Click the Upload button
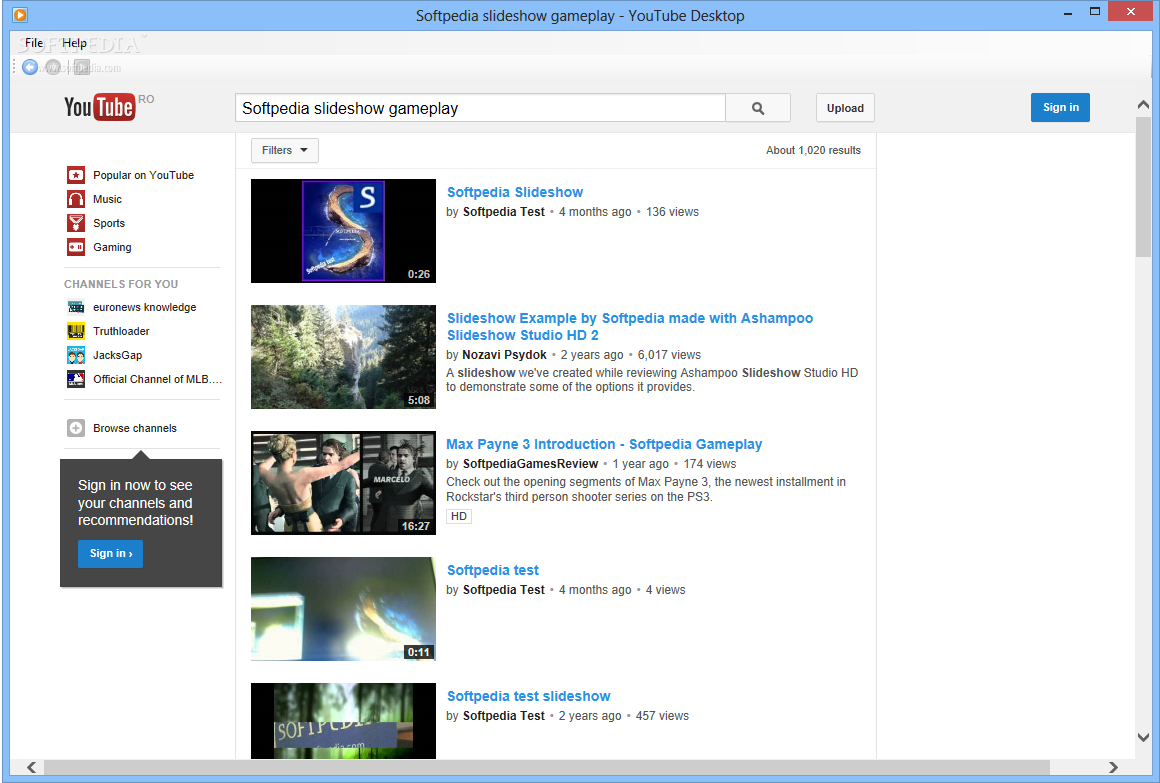Image resolution: width=1160 pixels, height=783 pixels. click(x=846, y=108)
